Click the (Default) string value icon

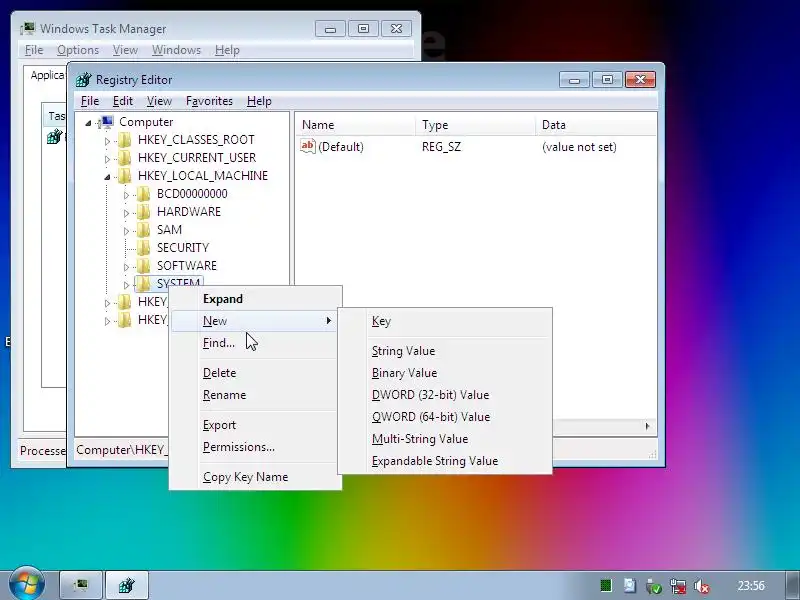(x=308, y=146)
